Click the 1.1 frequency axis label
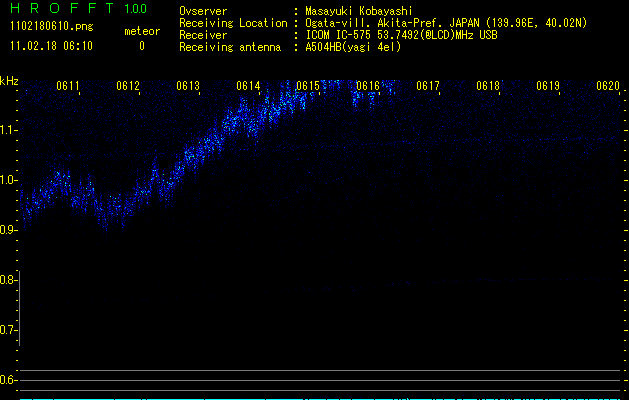This screenshot has height=400, width=629. 7,130
